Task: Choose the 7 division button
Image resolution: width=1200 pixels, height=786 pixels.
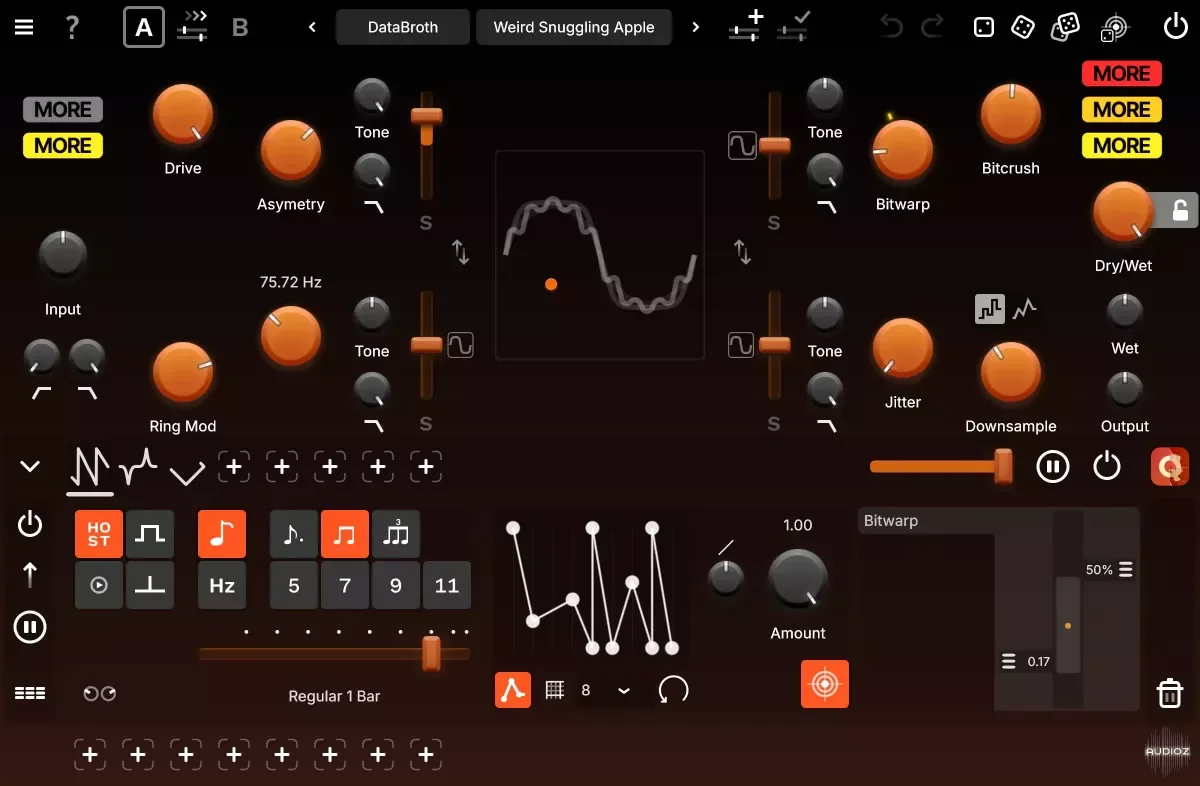Action: (x=345, y=586)
